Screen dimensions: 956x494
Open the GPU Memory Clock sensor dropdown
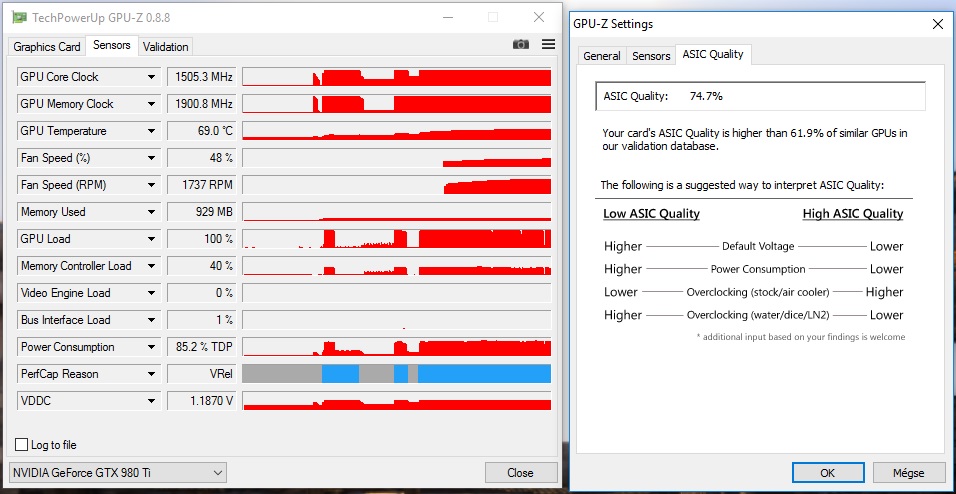click(151, 104)
